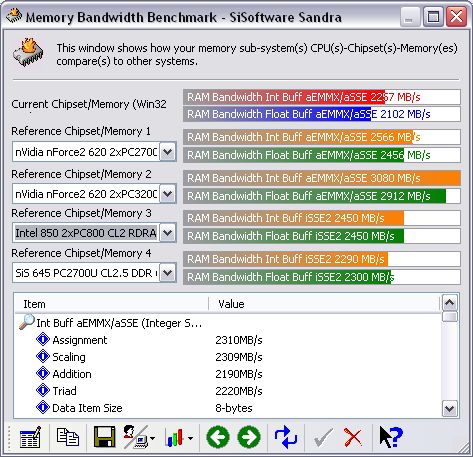Viewport: 473px width, 457px height.
Task: Click the green Float Buff 2456 MB/s bar
Action: 322,155
